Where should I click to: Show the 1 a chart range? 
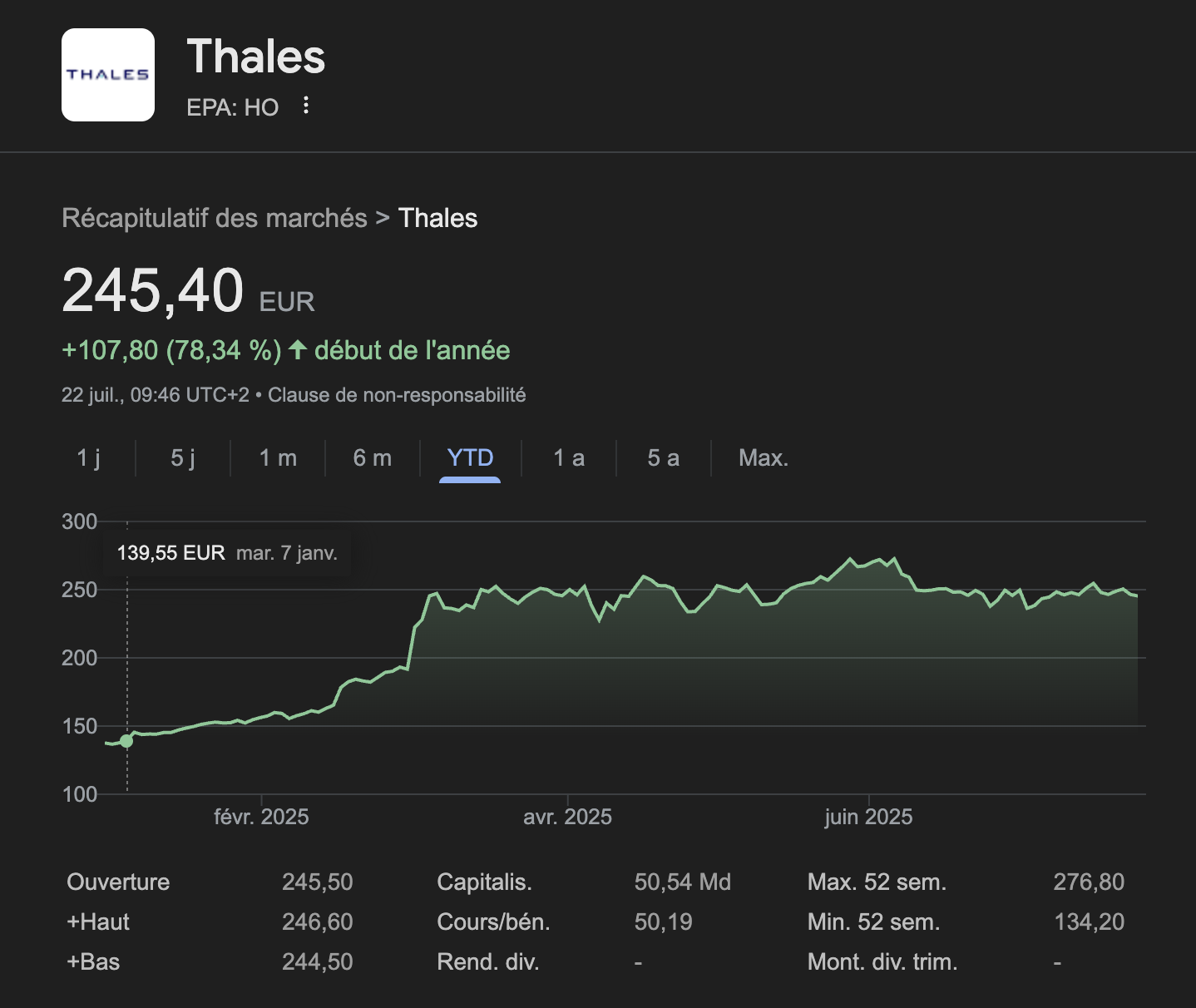569,458
